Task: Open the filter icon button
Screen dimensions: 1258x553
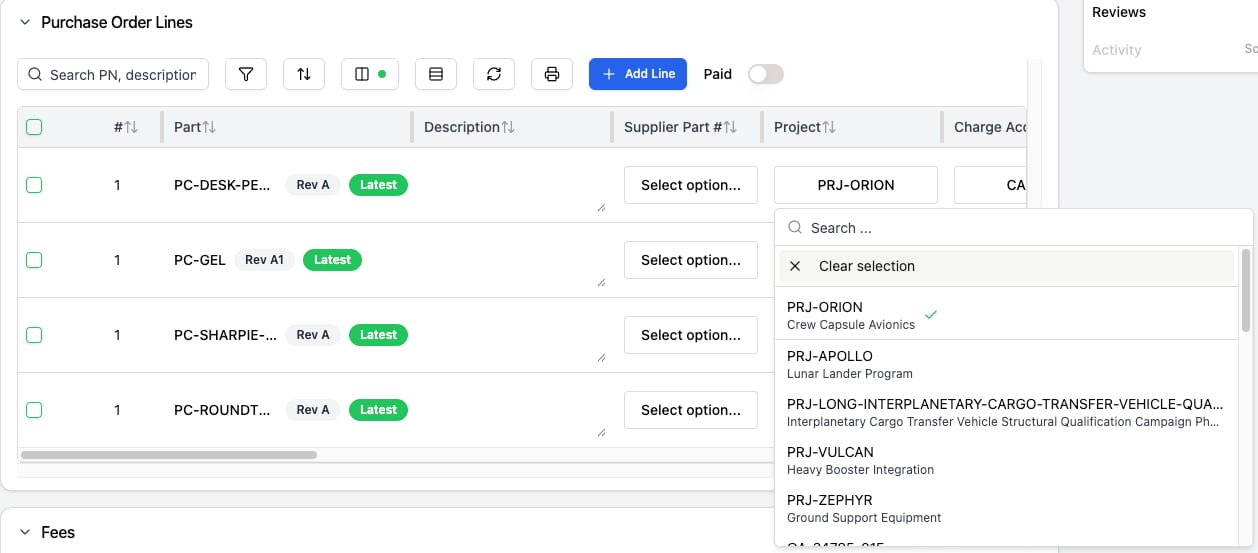Action: coord(246,74)
